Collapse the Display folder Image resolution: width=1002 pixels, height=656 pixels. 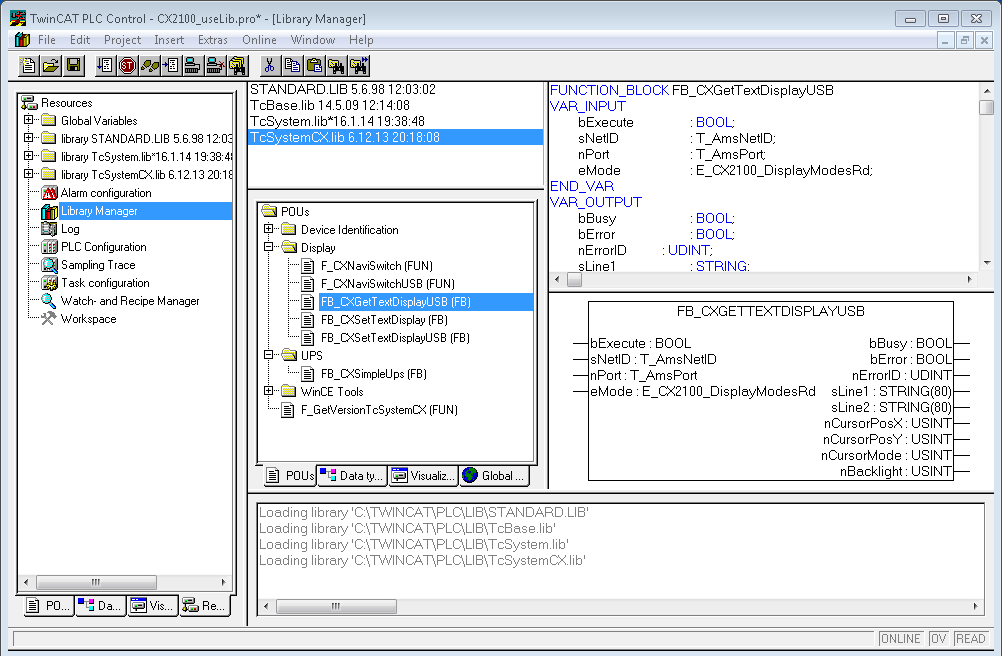pyautogui.click(x=268, y=247)
